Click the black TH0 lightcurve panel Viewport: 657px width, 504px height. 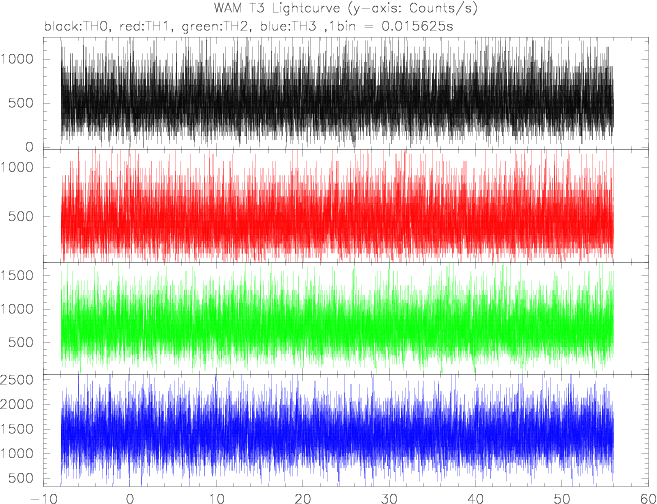coord(346,93)
